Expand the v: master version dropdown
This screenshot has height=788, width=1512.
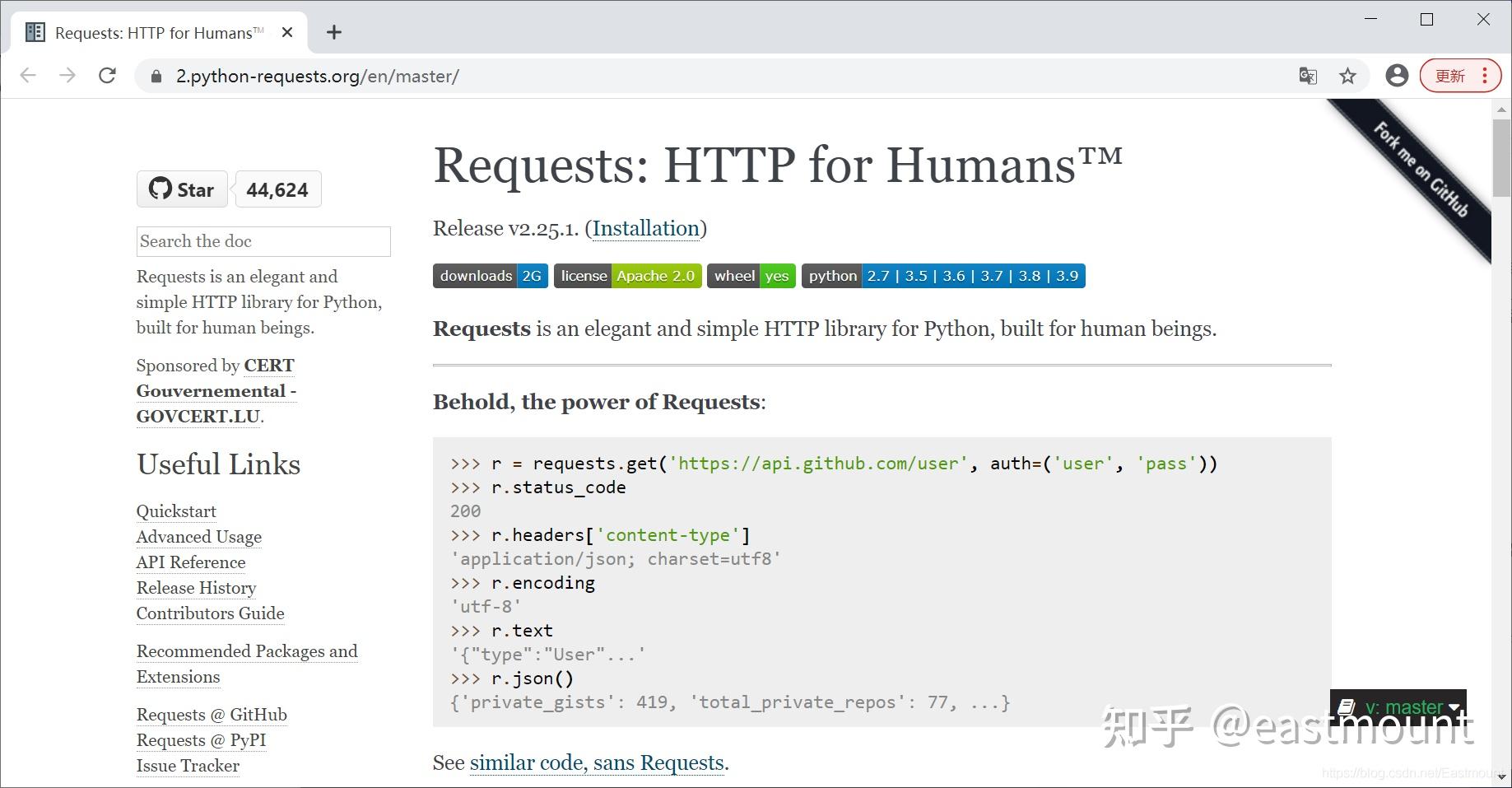pyautogui.click(x=1398, y=706)
